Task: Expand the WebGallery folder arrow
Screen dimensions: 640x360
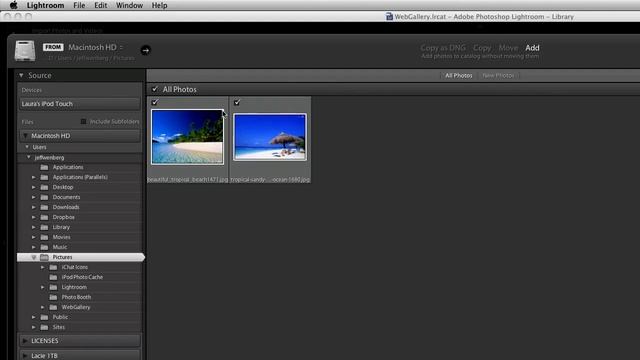Action: [x=43, y=307]
